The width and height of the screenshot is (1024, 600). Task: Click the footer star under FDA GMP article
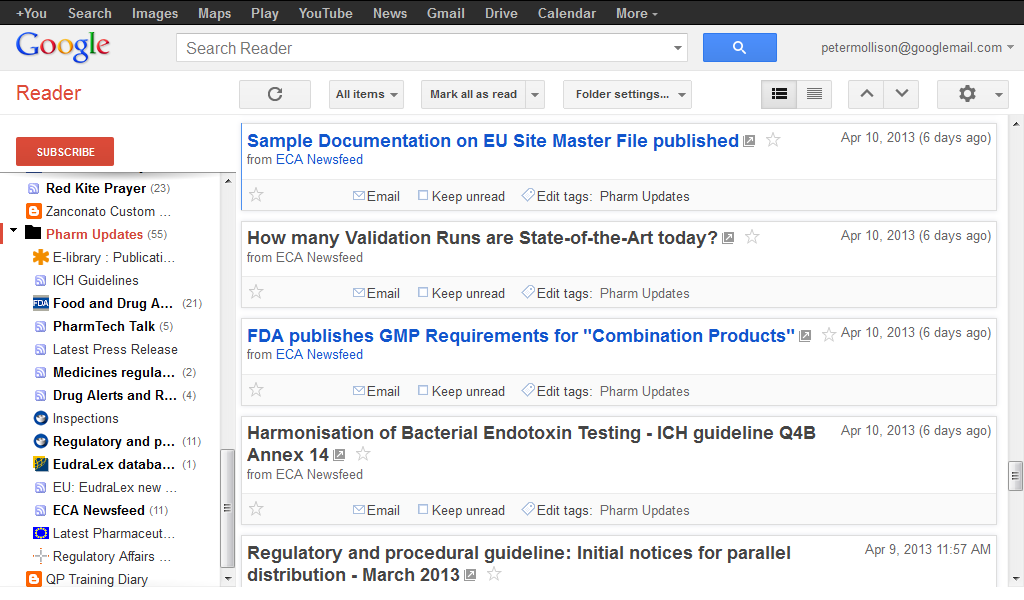pos(256,390)
